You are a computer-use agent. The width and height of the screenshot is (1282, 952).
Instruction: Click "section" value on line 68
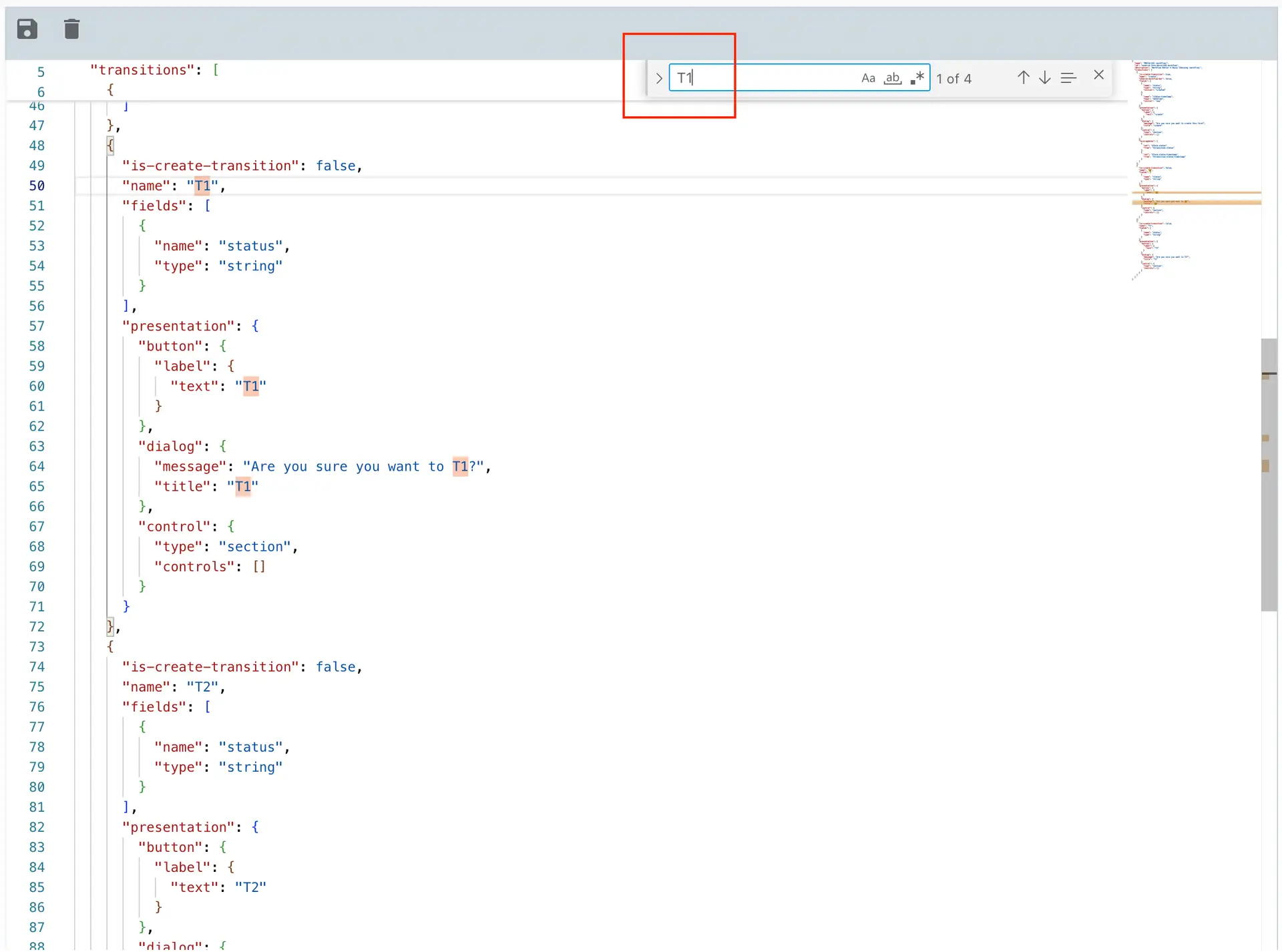pos(255,546)
